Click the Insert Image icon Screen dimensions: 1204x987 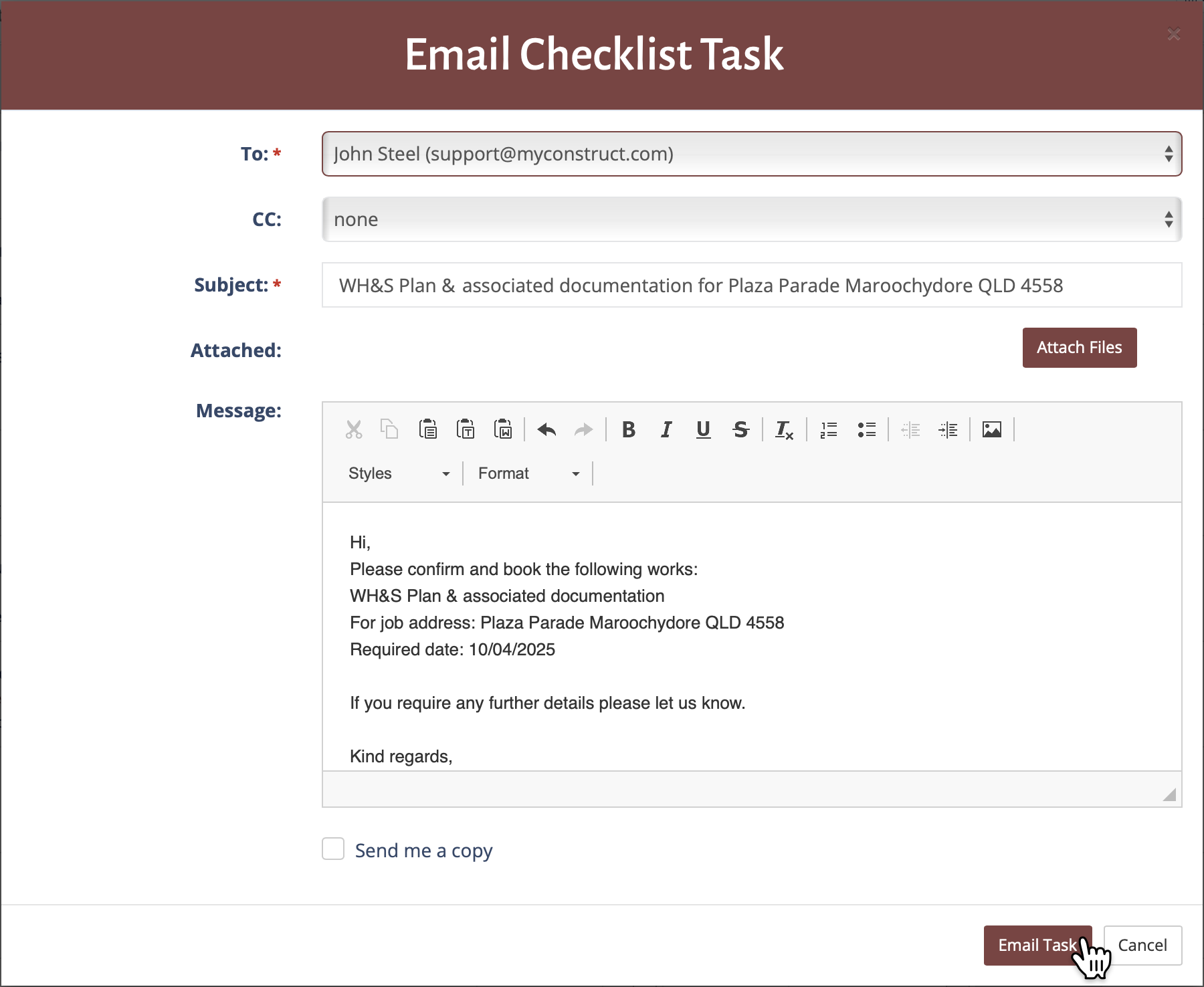[991, 429]
